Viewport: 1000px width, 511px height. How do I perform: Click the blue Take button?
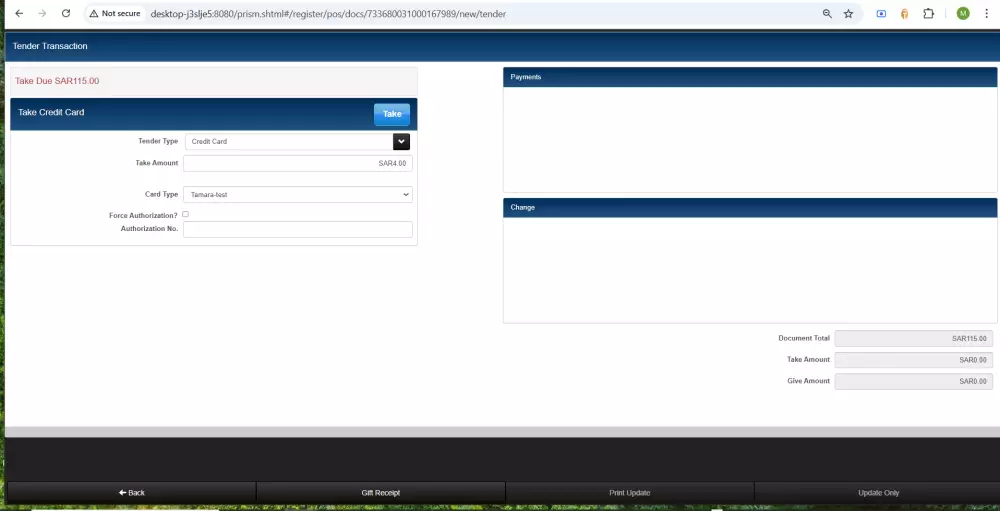point(392,114)
